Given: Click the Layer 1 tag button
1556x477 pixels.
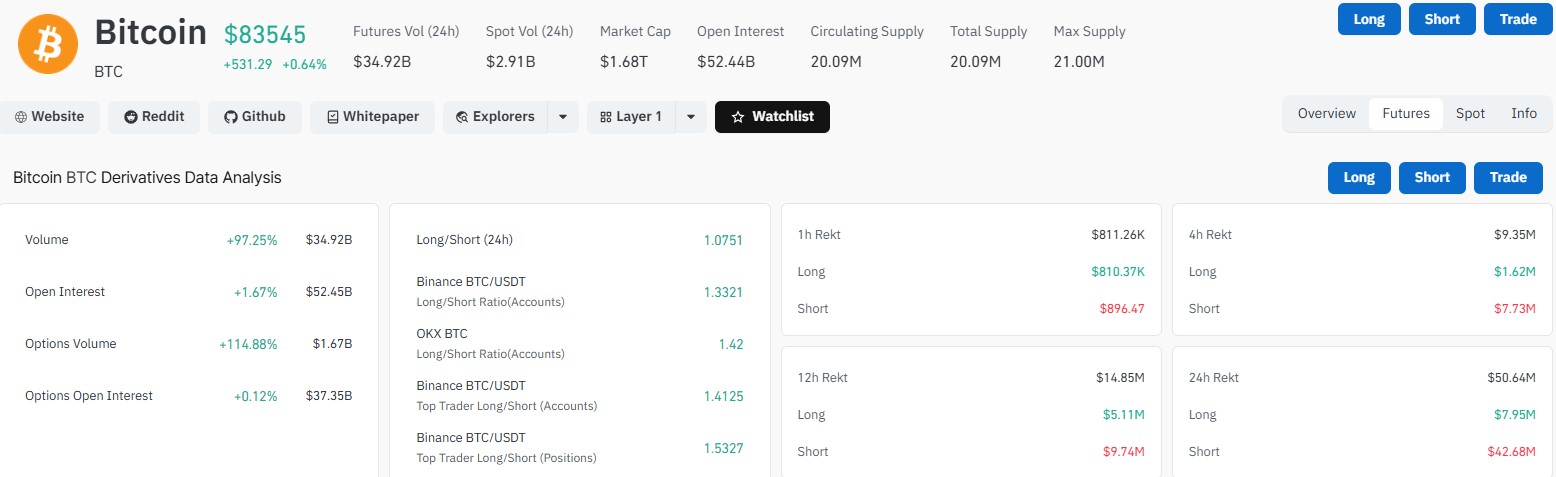Looking at the screenshot, I should point(631,117).
